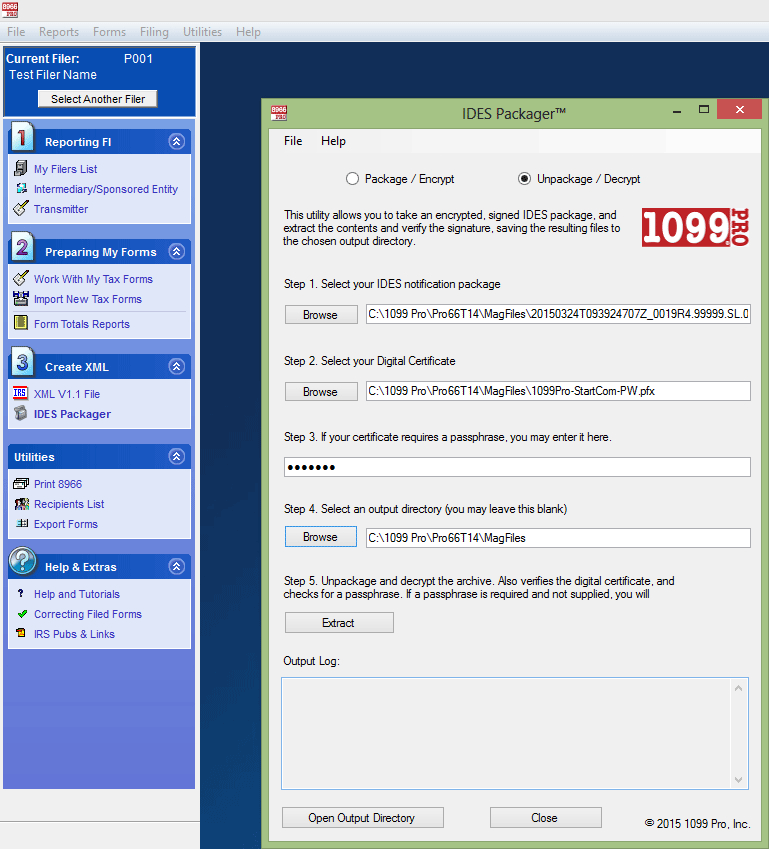Open the XML V1.1 File link
This screenshot has height=849, width=769.
coord(67,394)
